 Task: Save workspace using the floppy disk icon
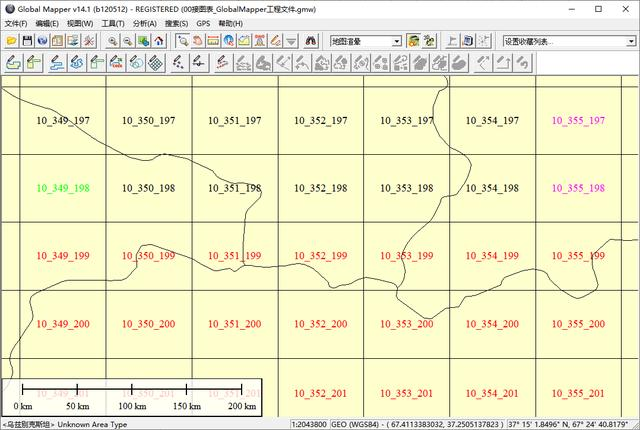(x=27, y=41)
